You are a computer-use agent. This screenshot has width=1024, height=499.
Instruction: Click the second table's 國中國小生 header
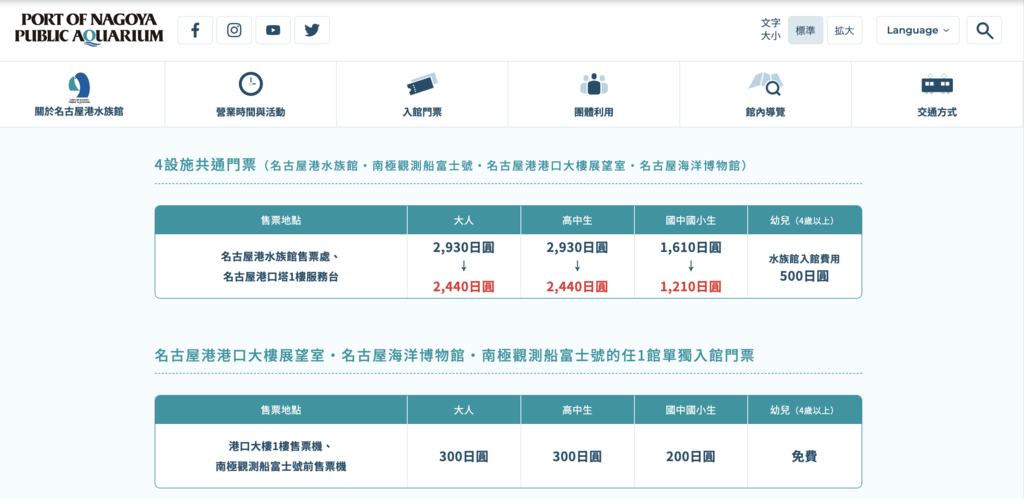[690, 410]
